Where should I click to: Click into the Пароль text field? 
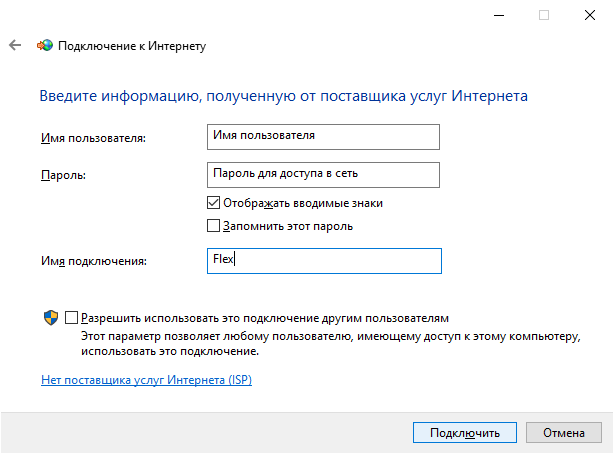323,175
